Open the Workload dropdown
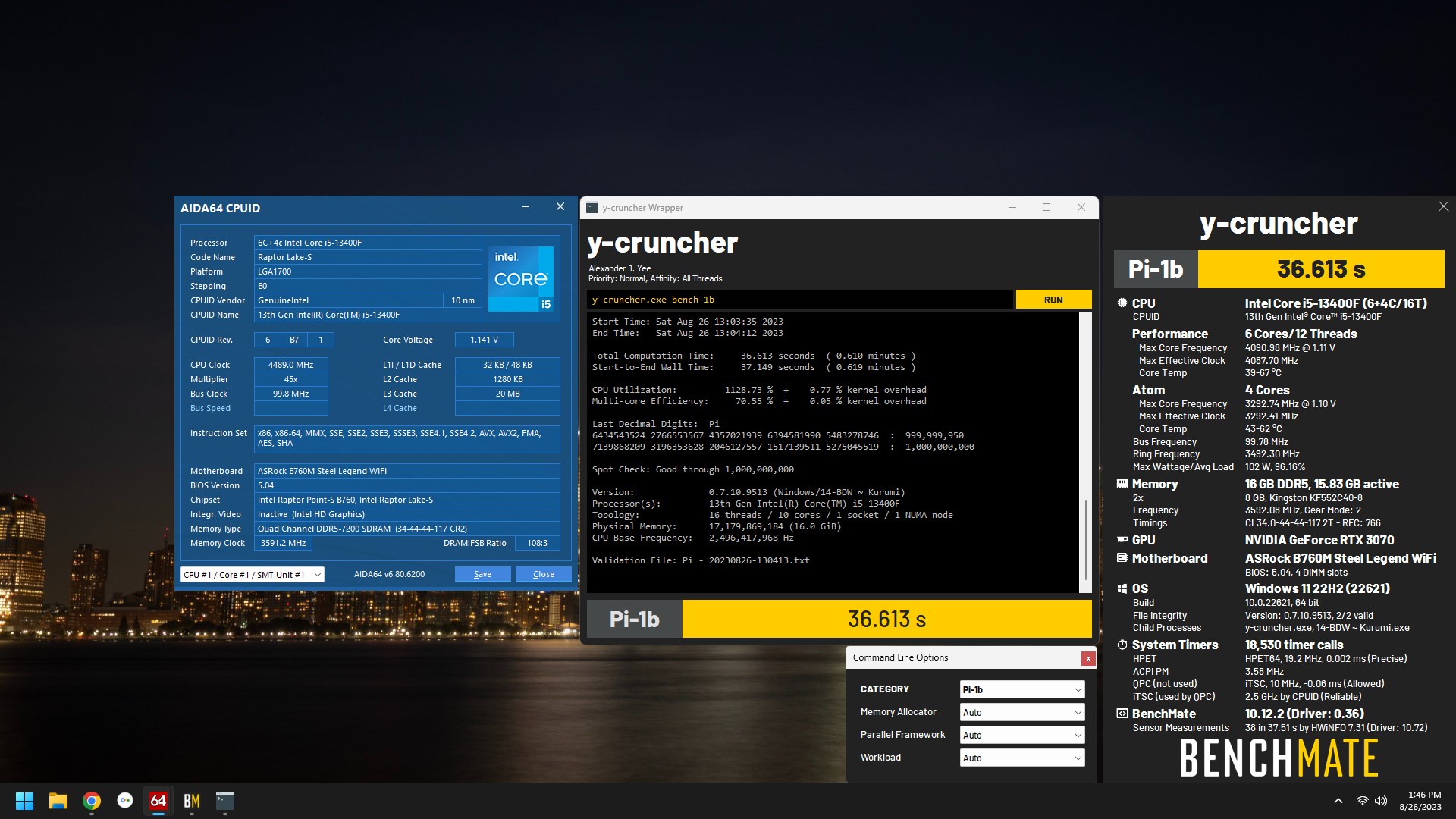Image resolution: width=1456 pixels, height=819 pixels. (x=1021, y=758)
